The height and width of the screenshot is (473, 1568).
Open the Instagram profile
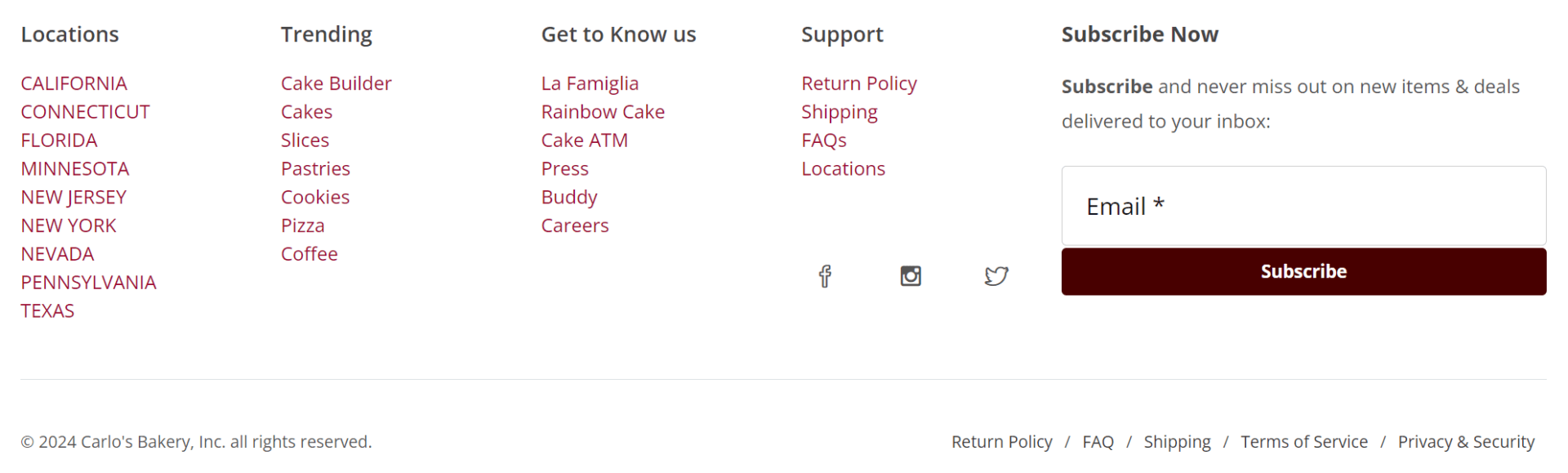click(x=910, y=276)
